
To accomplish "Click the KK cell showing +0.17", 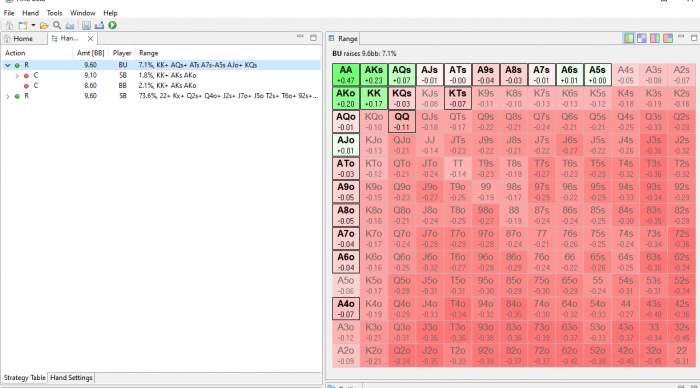I will click(374, 98).
